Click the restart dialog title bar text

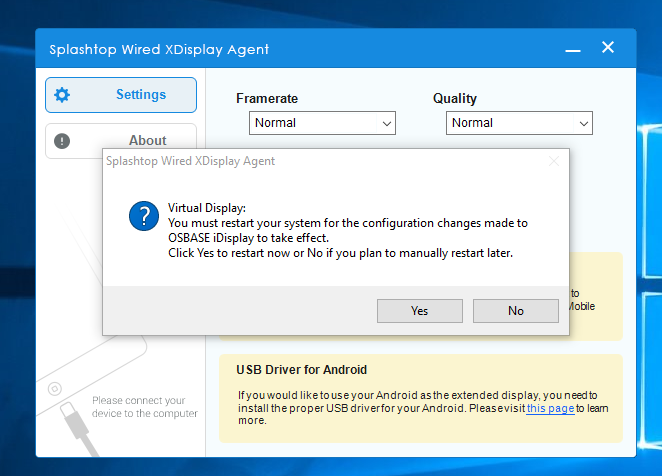(x=190, y=161)
